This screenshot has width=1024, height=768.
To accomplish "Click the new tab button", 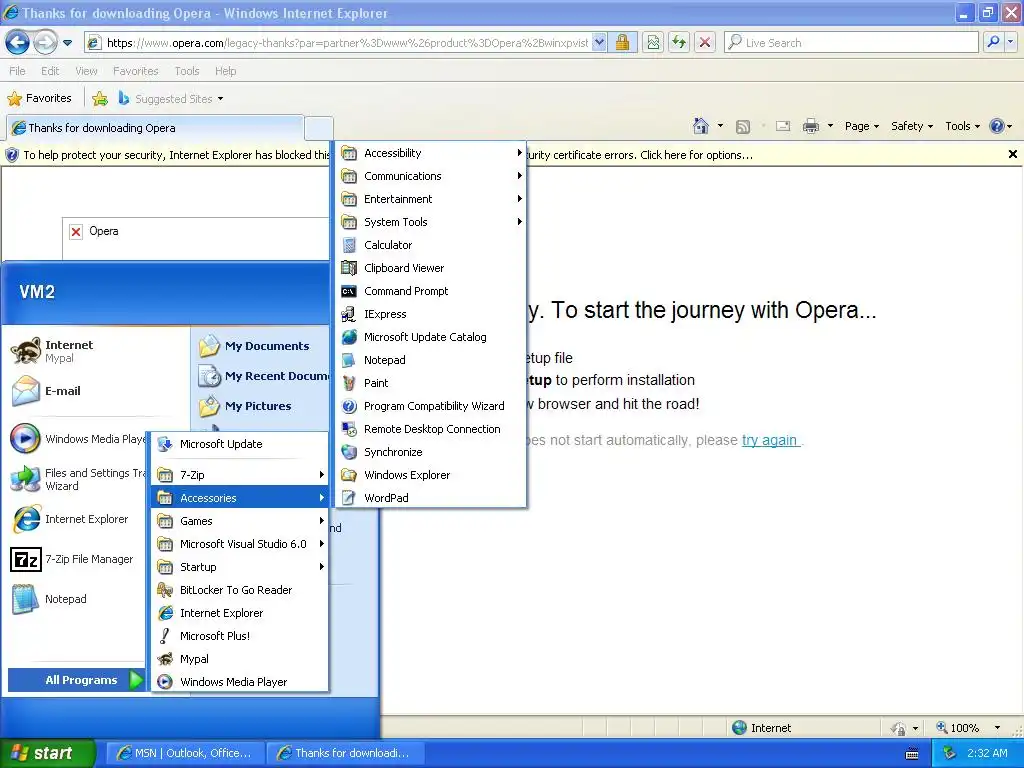I will pyautogui.click(x=319, y=128).
